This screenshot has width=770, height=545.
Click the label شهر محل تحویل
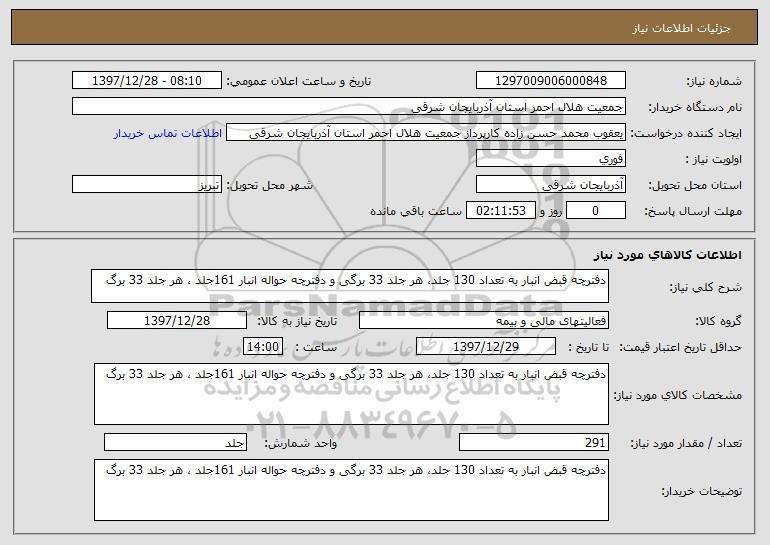pyautogui.click(x=269, y=185)
